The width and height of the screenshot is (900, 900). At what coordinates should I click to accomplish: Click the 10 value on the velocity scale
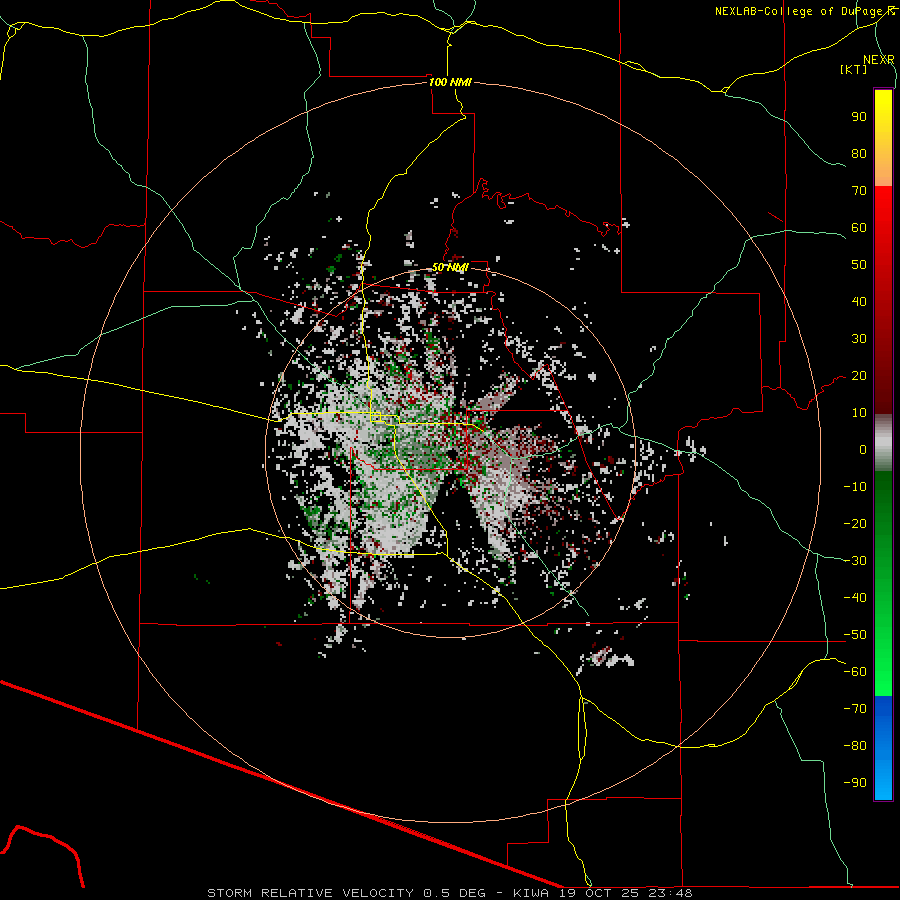pos(859,413)
